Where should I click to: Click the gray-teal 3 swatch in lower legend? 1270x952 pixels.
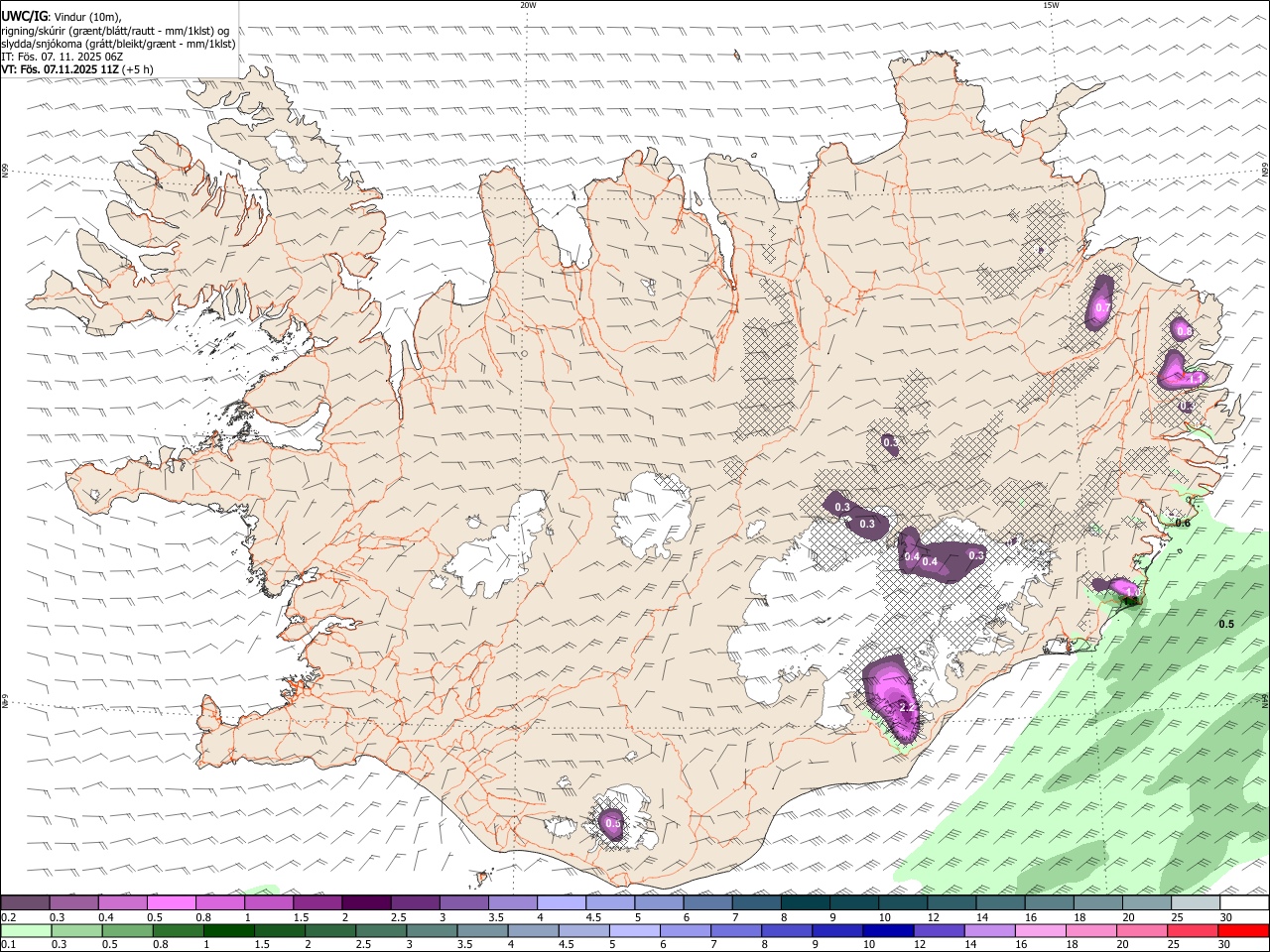[431, 931]
